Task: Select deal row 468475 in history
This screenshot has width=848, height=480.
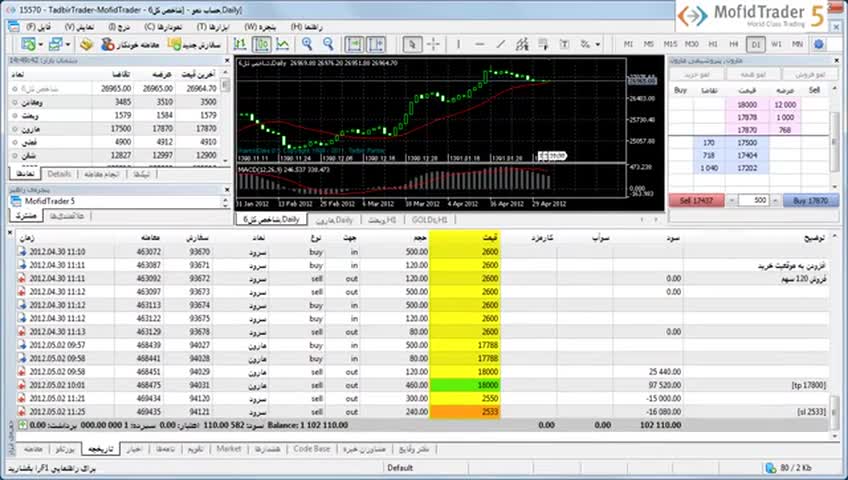Action: point(422,385)
